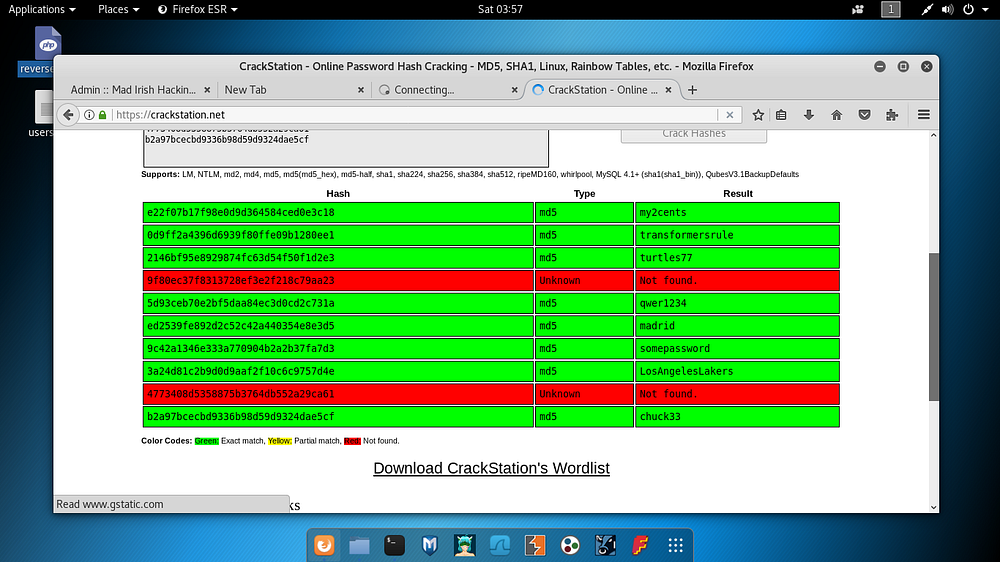Close the Connecting... tab
The width and height of the screenshot is (1000, 562).
click(x=515, y=90)
